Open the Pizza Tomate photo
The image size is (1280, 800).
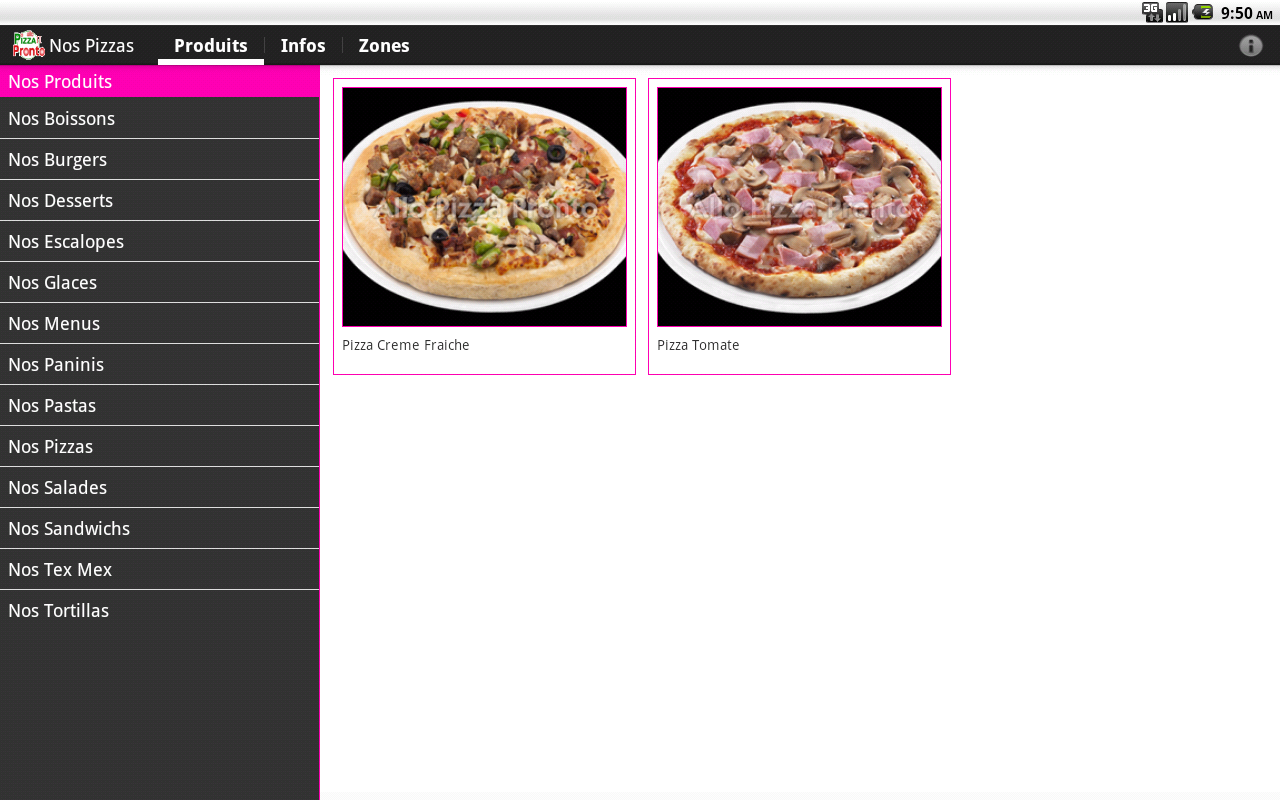click(x=799, y=207)
